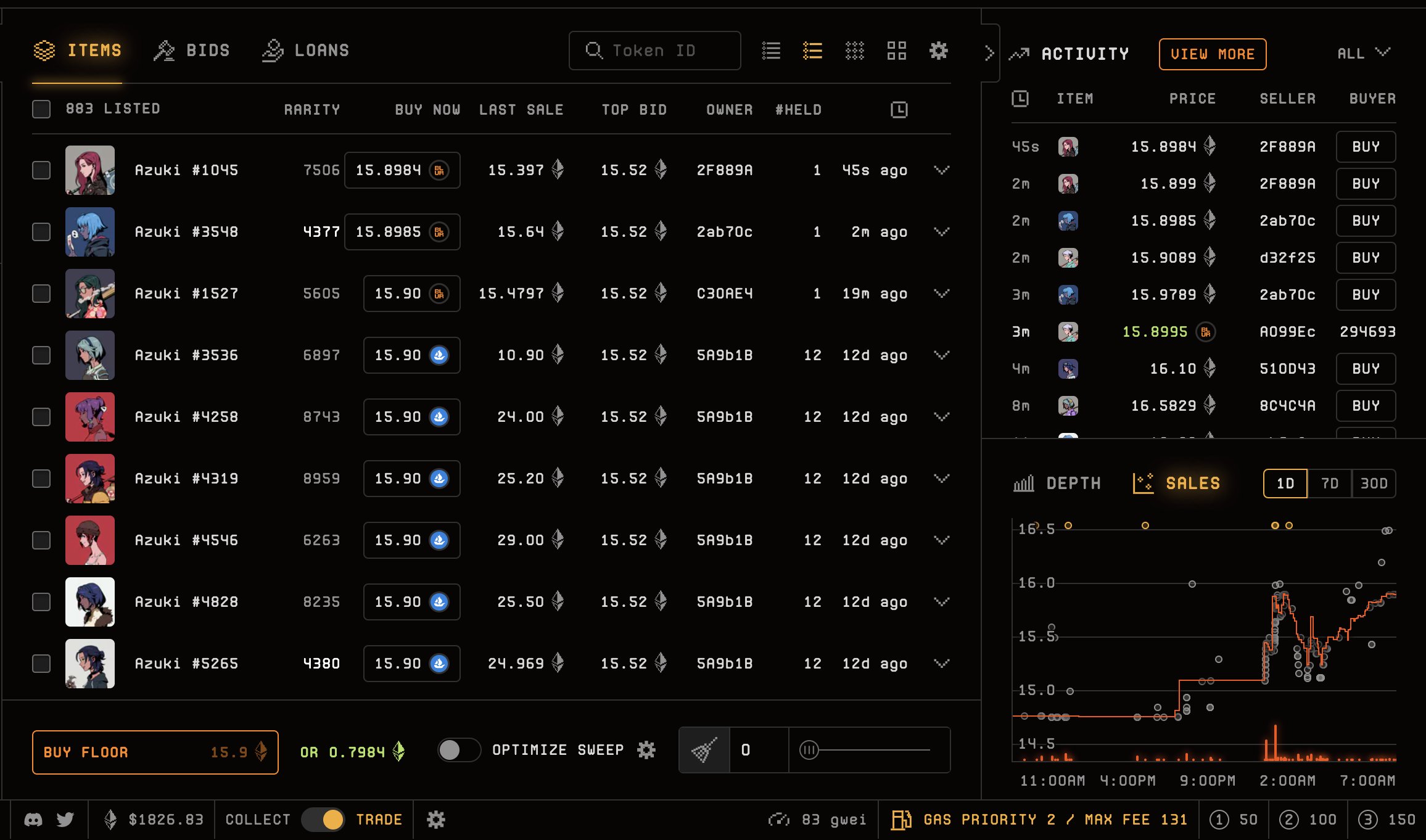Expand the Azuki #4546 row chevron

click(x=942, y=540)
